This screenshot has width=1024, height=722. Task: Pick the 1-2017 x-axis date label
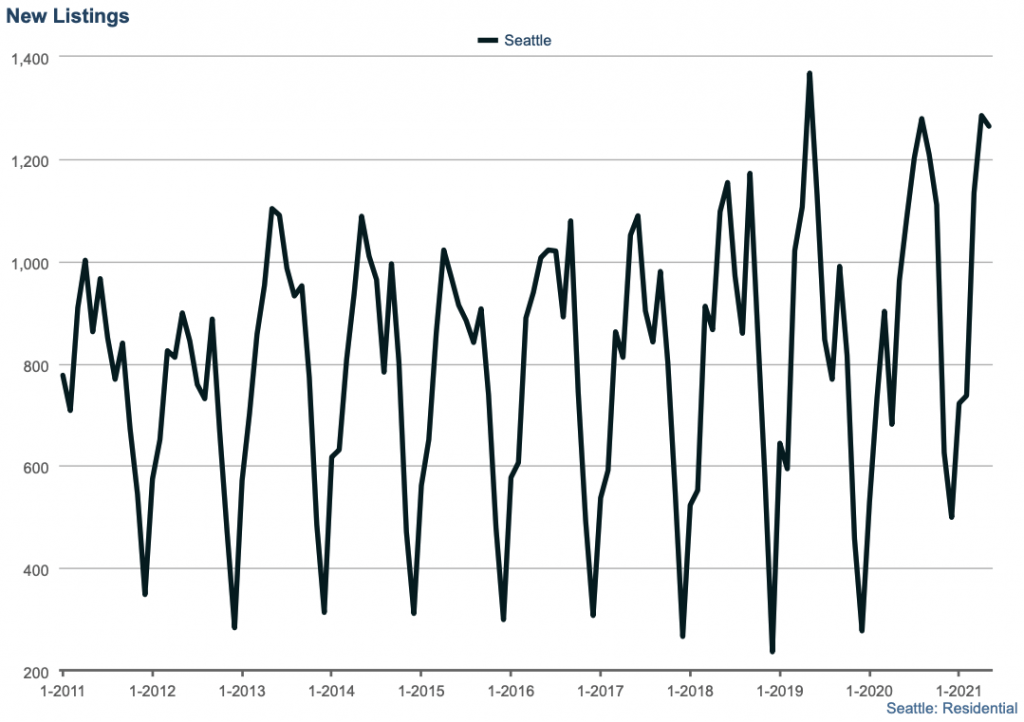599,691
